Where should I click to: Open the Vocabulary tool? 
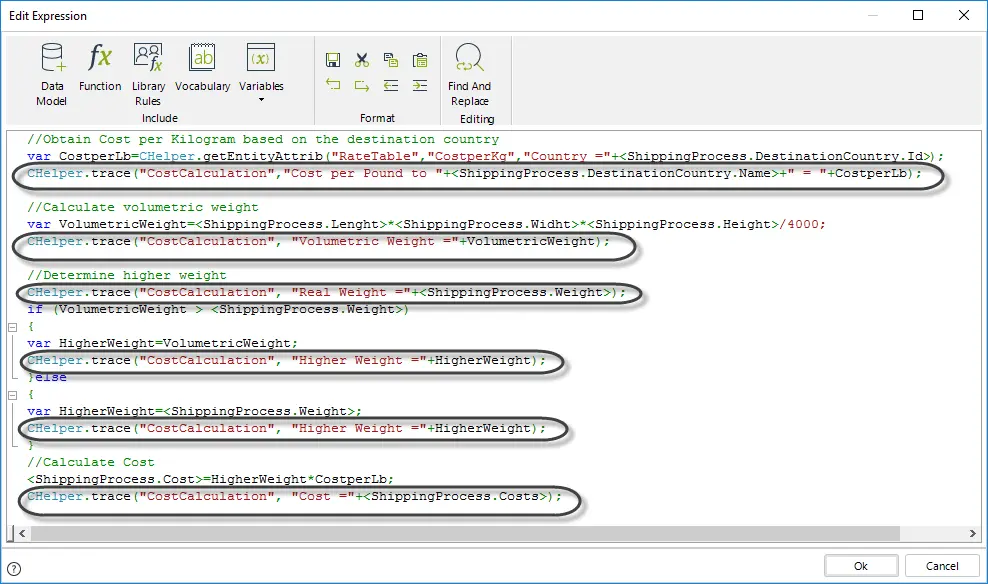point(202,67)
